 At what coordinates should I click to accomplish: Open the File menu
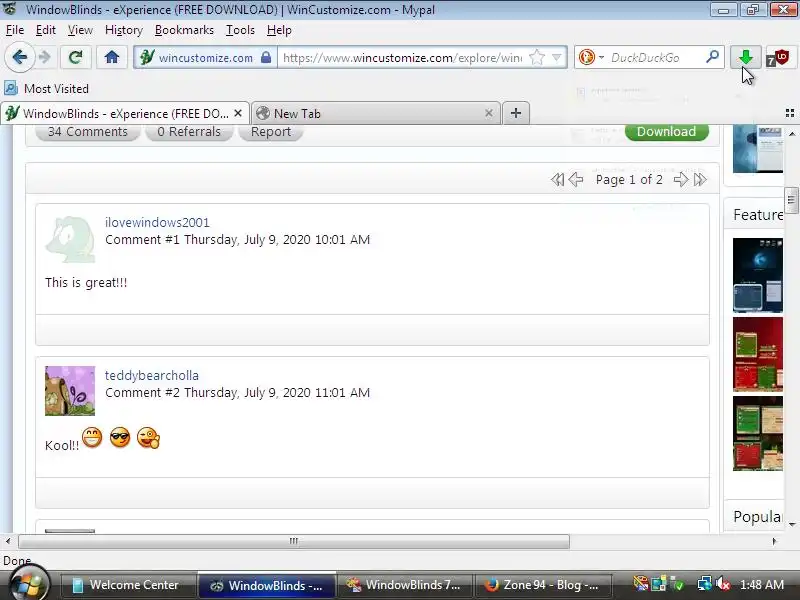point(15,30)
